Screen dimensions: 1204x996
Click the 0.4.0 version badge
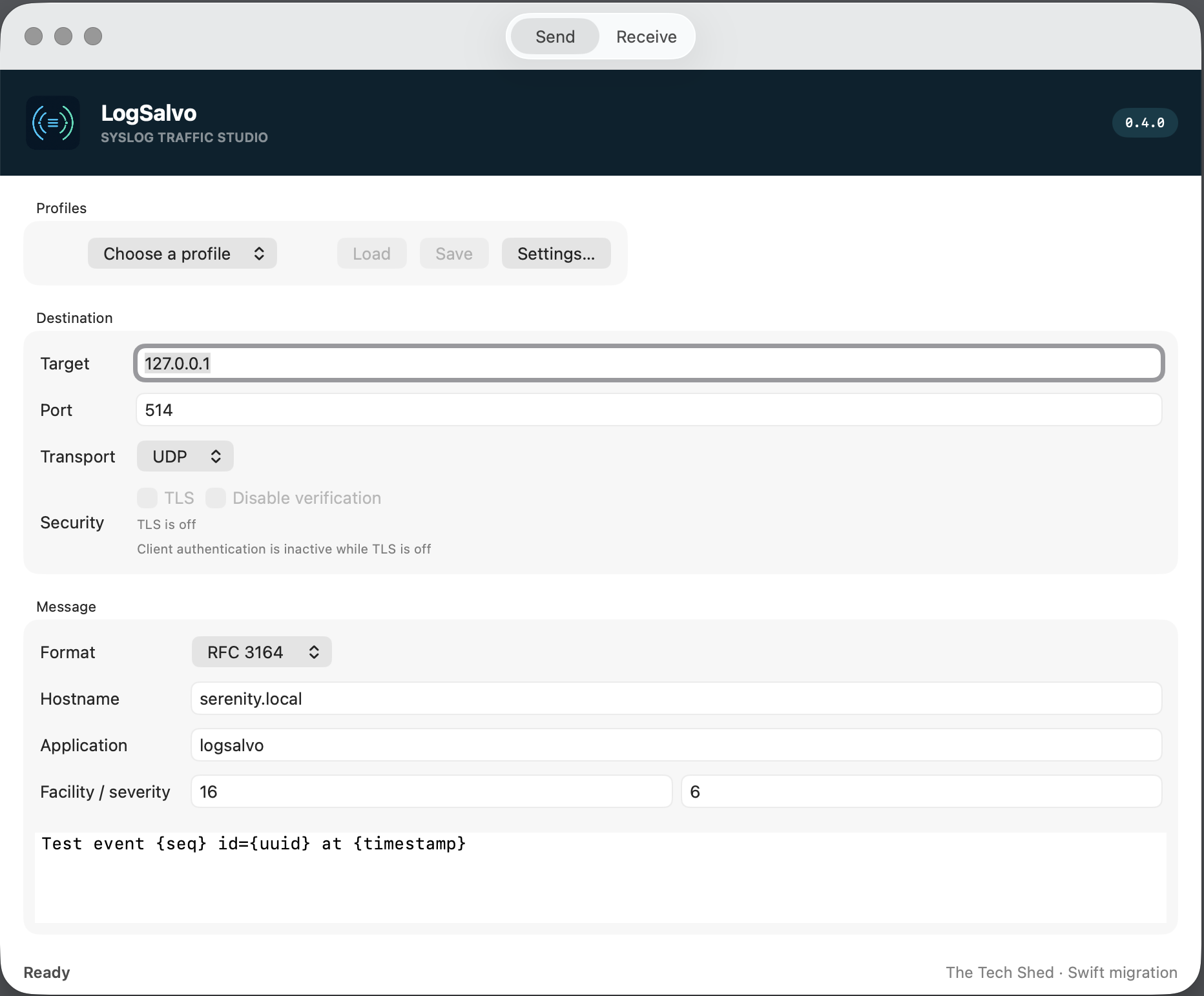[1145, 123]
